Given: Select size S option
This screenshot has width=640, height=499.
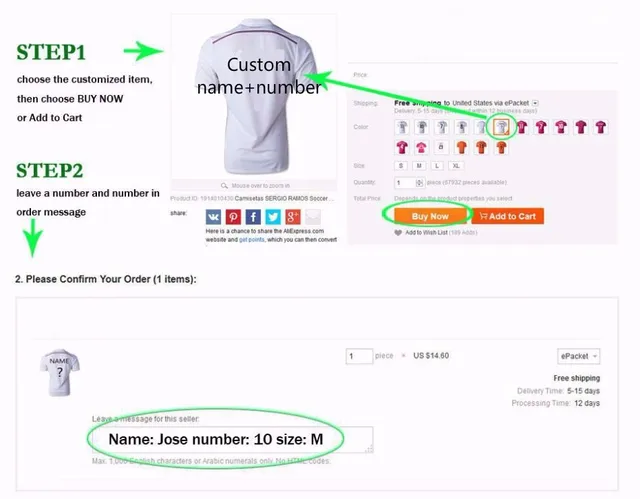Looking at the screenshot, I should tap(401, 166).
